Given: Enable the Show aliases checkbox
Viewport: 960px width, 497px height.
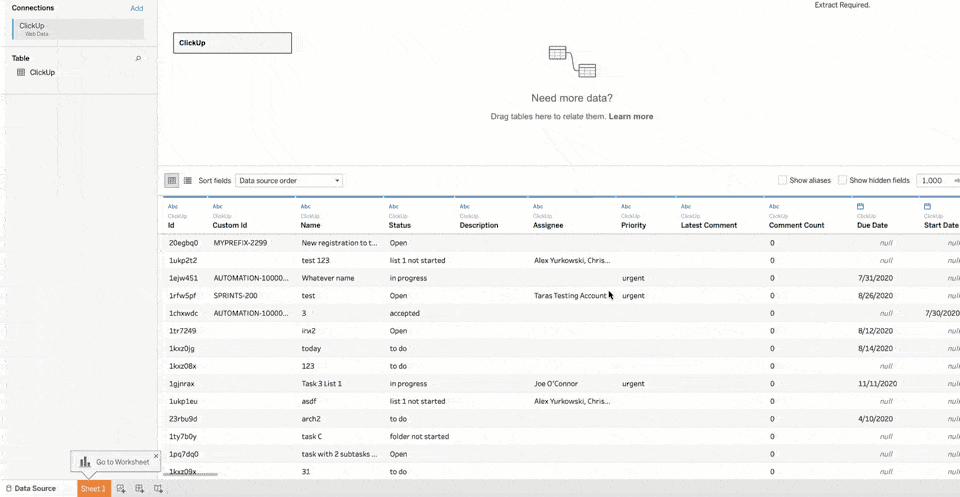Looking at the screenshot, I should (x=782, y=181).
